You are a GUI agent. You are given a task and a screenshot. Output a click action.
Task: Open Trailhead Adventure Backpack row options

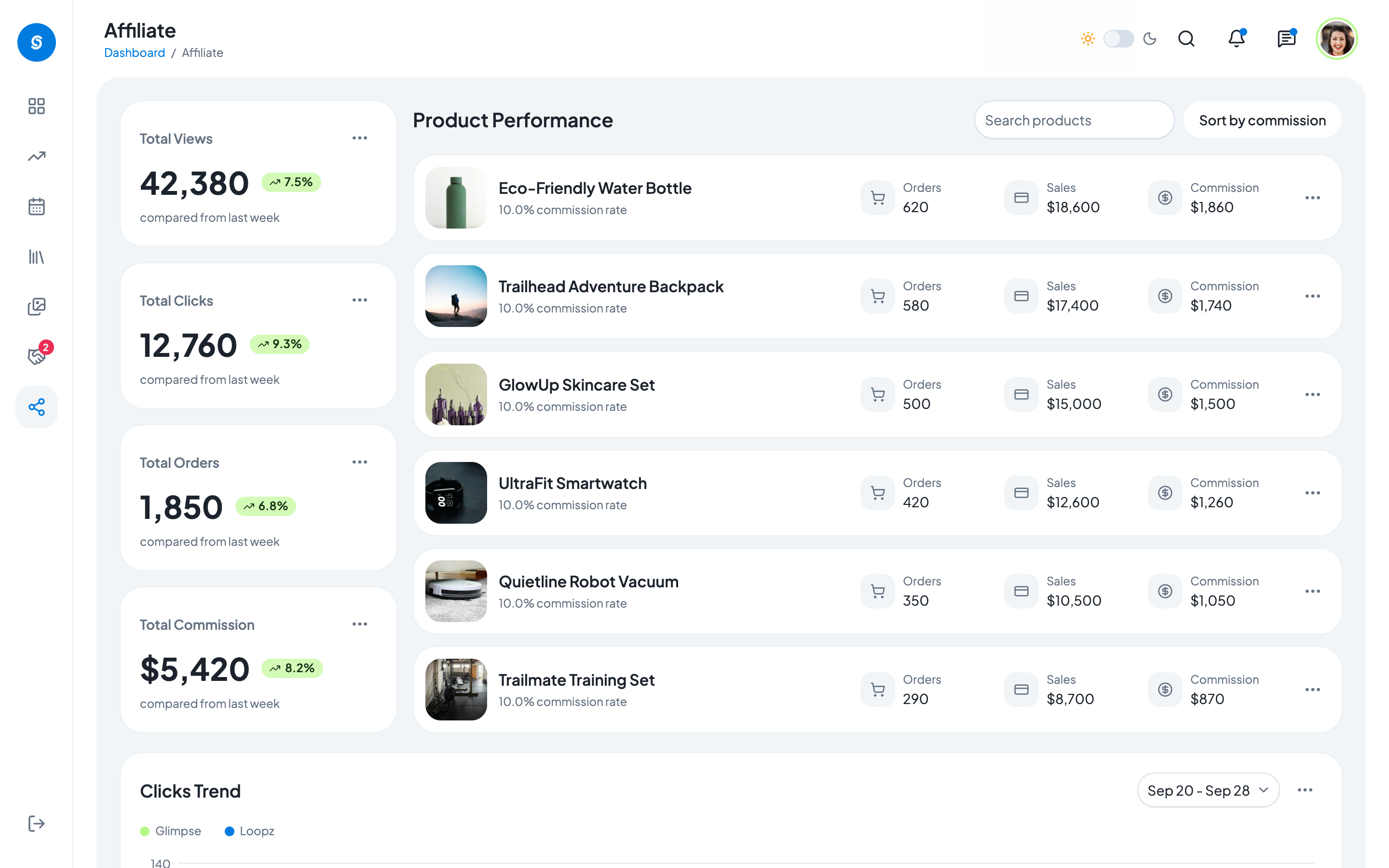tap(1313, 296)
